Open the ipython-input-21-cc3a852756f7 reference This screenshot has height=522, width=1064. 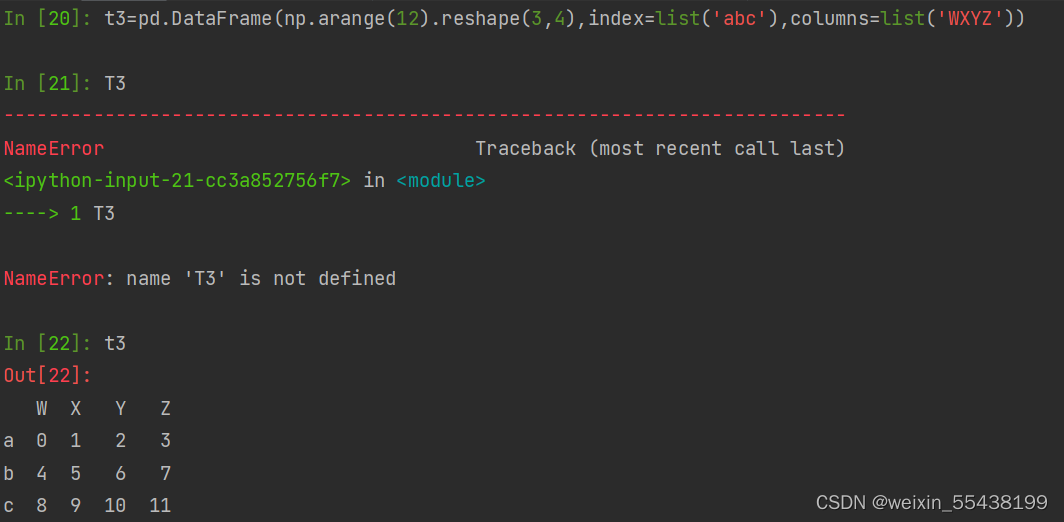pyautogui.click(x=178, y=181)
